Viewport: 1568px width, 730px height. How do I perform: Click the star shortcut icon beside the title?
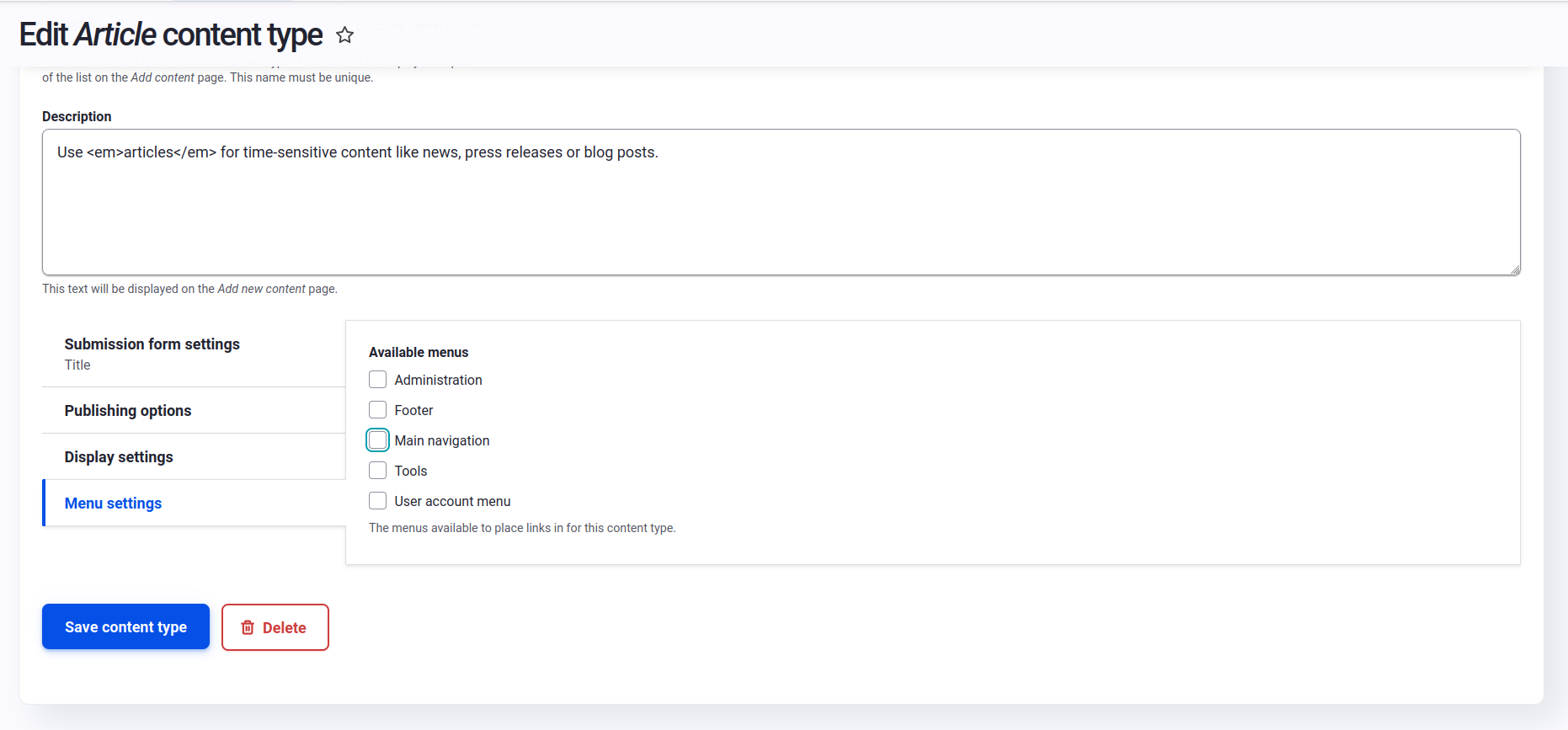[x=344, y=35]
